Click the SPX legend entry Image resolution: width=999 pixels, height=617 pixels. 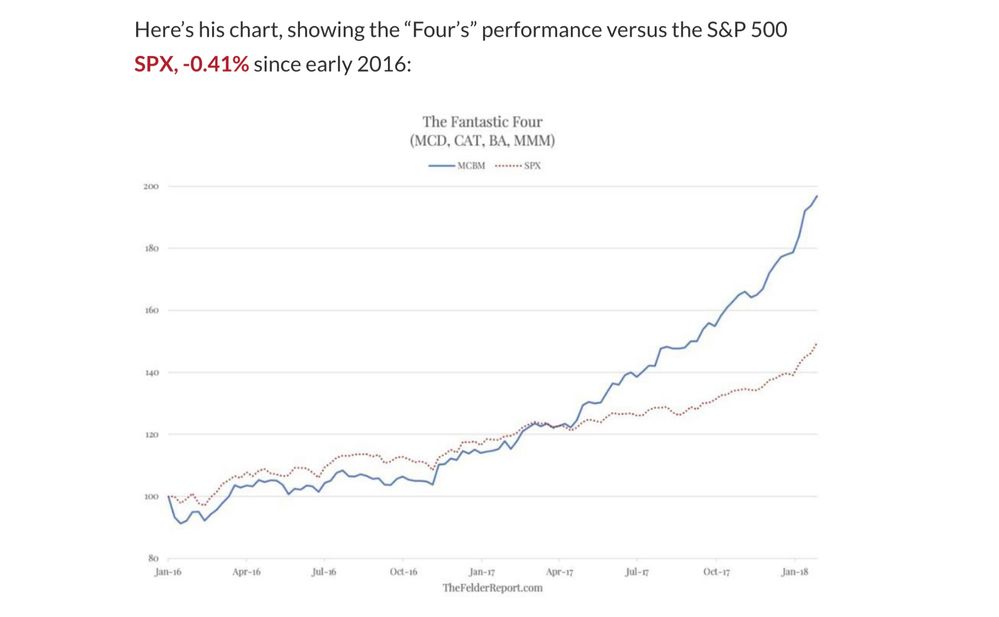point(532,165)
